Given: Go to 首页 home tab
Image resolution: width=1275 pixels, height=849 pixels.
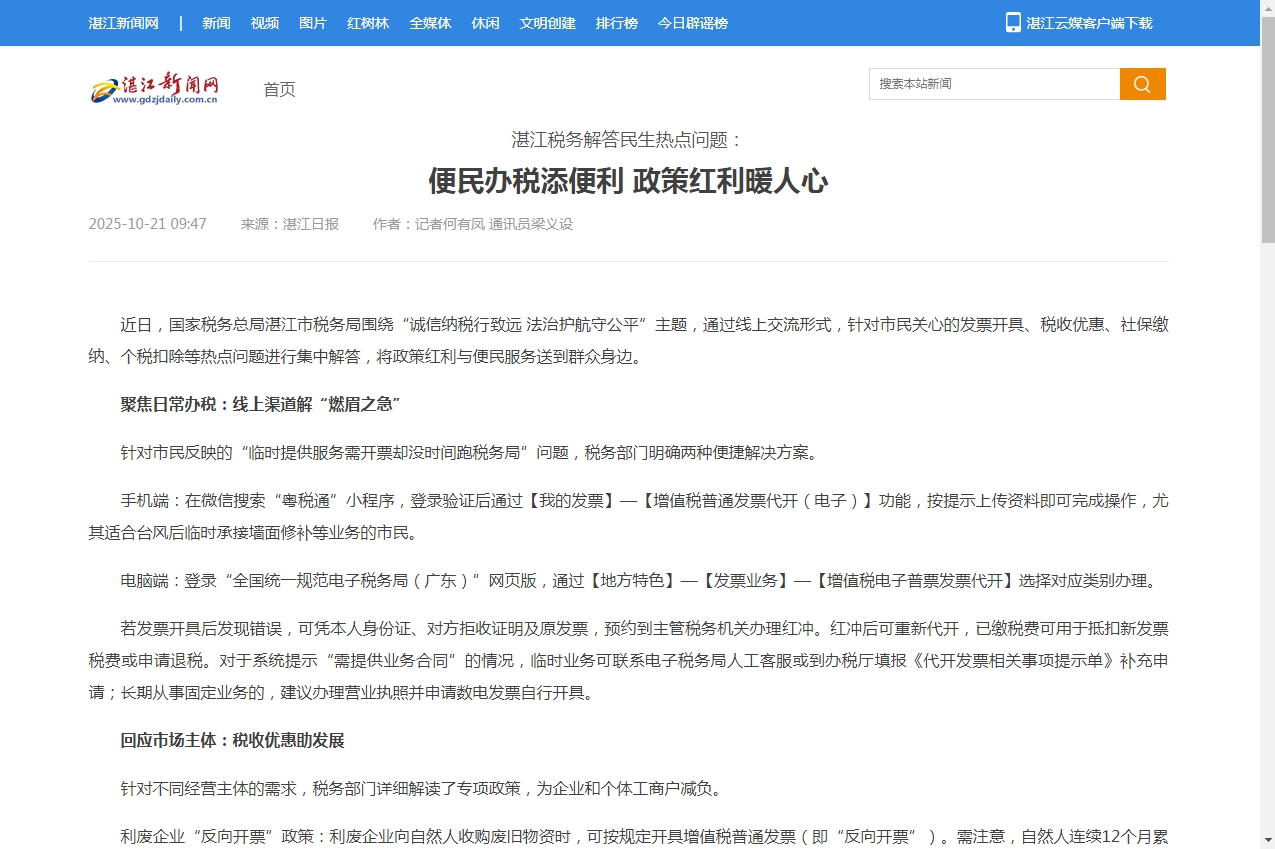Looking at the screenshot, I should (279, 90).
